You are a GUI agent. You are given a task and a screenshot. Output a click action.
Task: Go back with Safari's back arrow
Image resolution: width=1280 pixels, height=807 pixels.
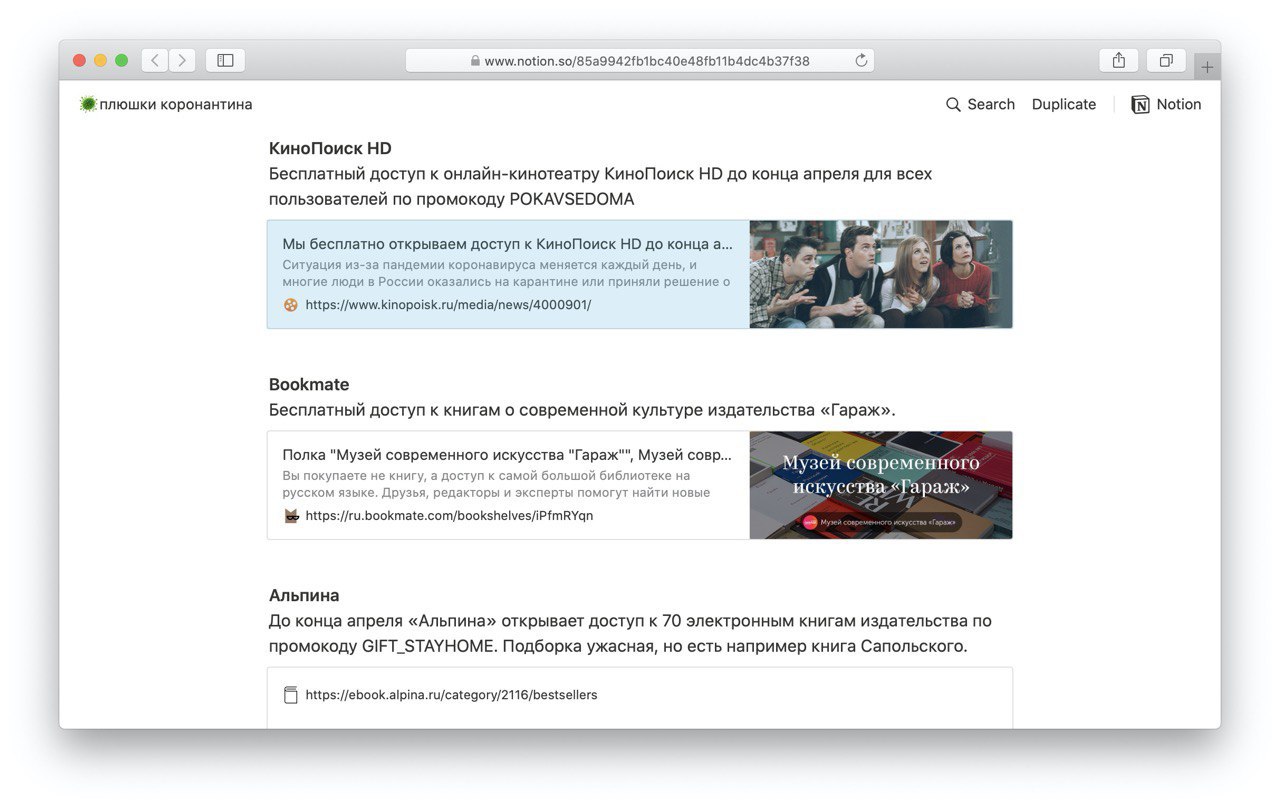[x=155, y=61]
